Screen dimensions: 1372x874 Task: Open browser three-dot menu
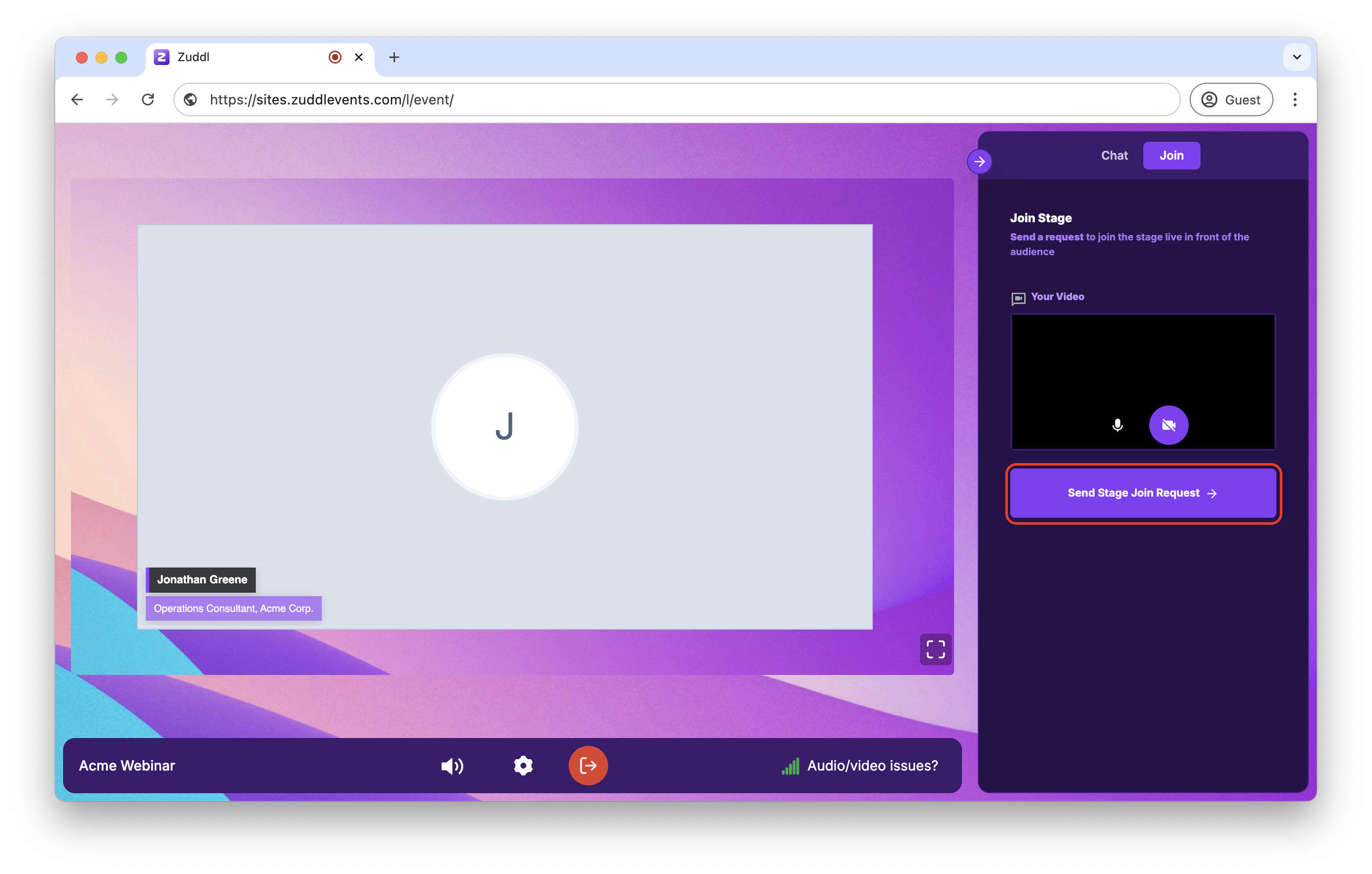point(1295,100)
